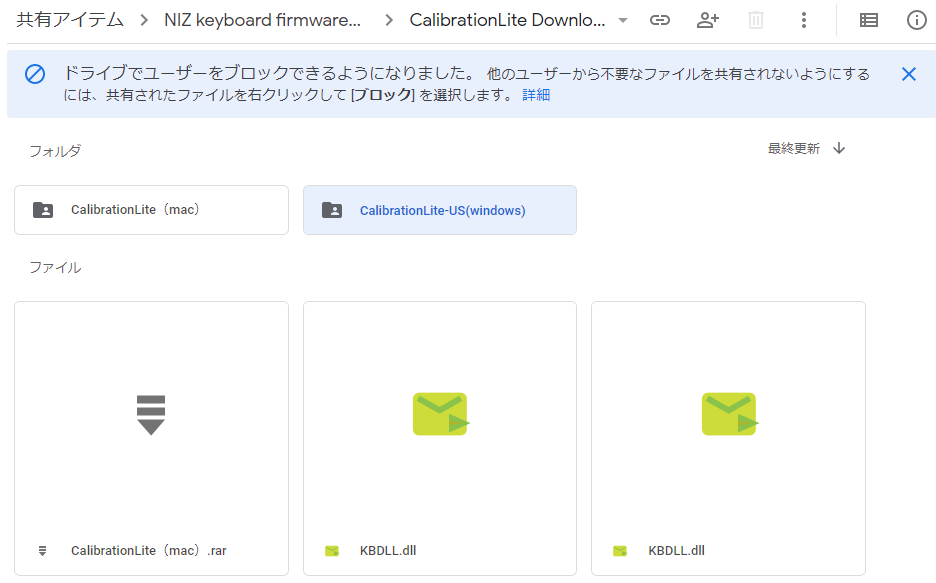This screenshot has height=583, width=936.
Task: Dismiss the block users notification banner
Action: click(x=909, y=74)
